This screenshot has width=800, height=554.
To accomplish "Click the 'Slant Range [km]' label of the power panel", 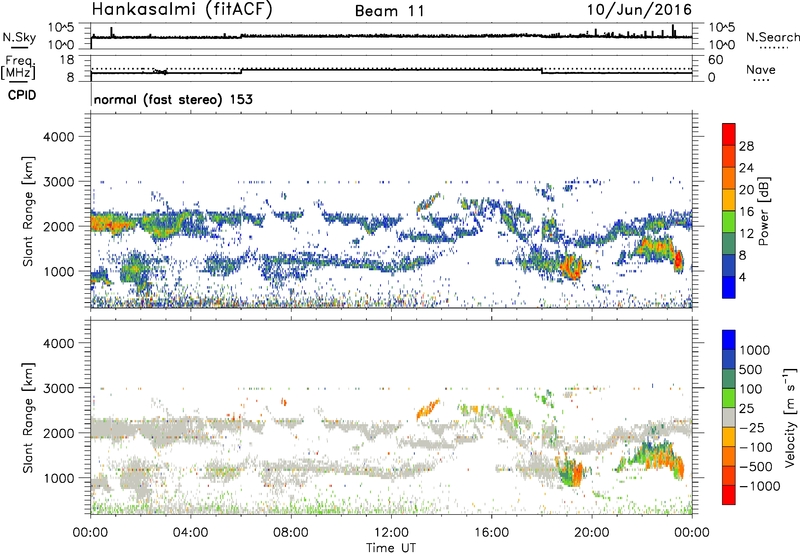I will [x=28, y=211].
